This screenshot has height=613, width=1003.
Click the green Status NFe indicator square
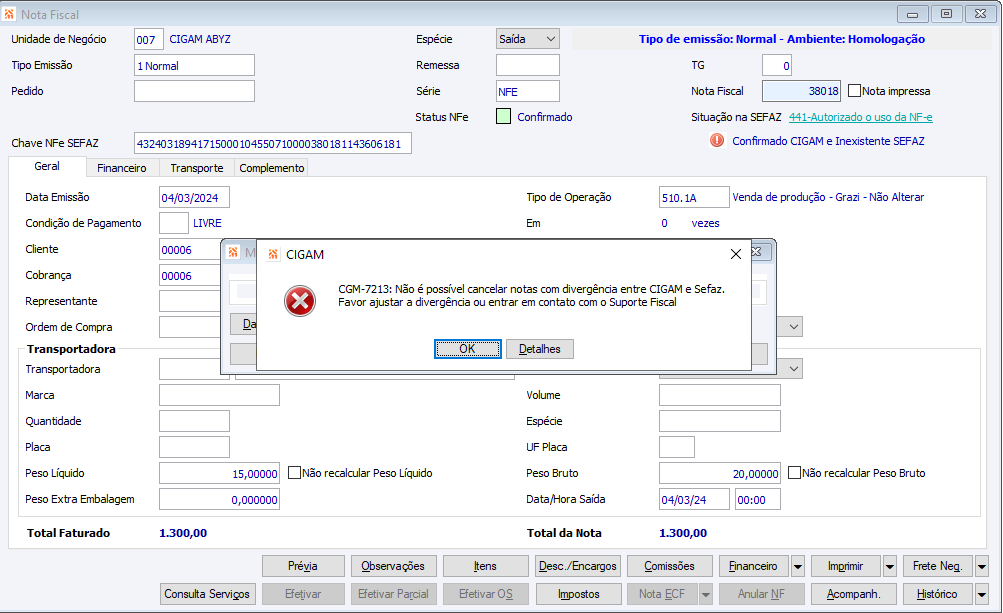[503, 116]
